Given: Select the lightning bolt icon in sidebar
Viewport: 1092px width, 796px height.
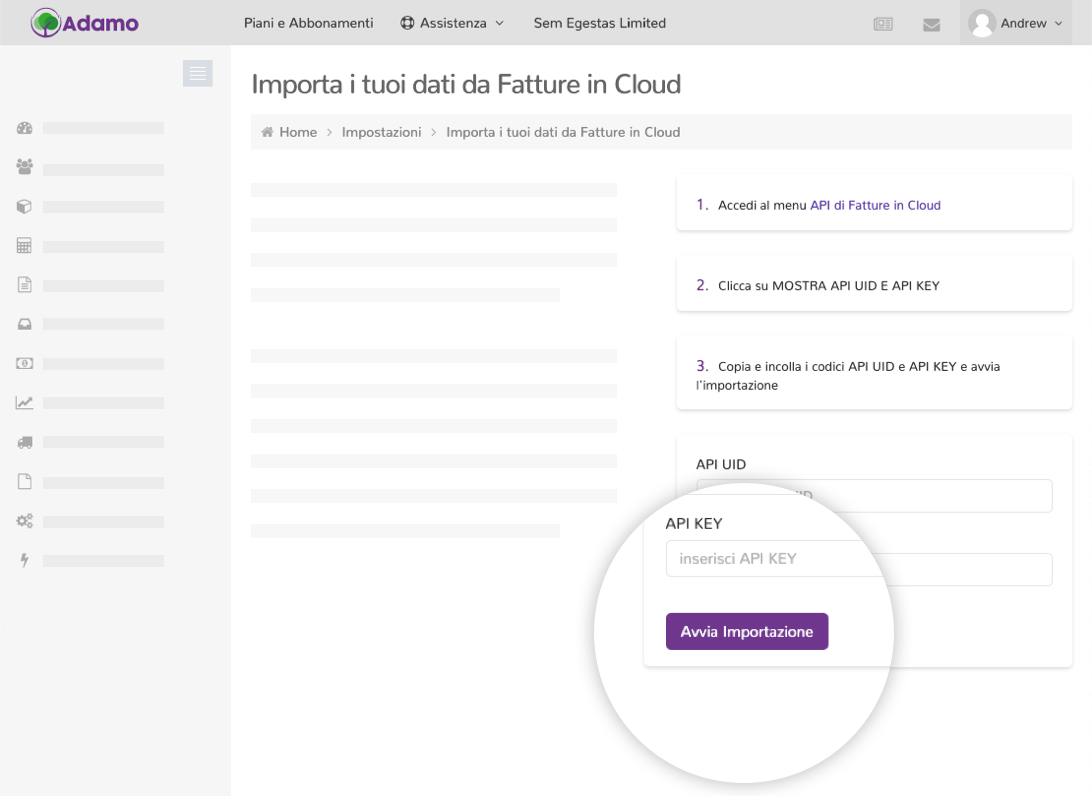Looking at the screenshot, I should pos(24,561).
